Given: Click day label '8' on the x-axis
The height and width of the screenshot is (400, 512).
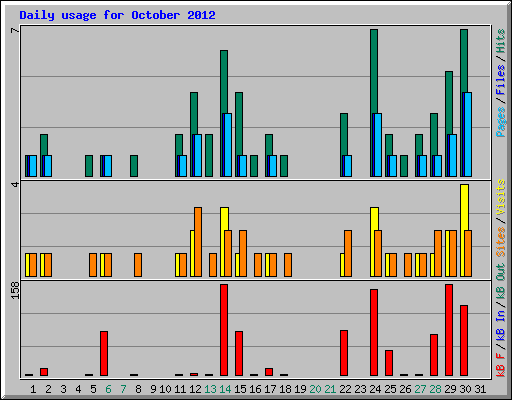Looking at the screenshot, I should tap(138, 389).
